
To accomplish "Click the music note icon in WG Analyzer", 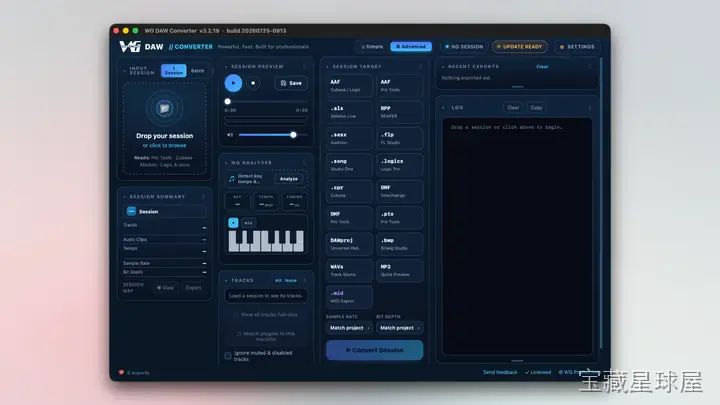I will (x=232, y=179).
